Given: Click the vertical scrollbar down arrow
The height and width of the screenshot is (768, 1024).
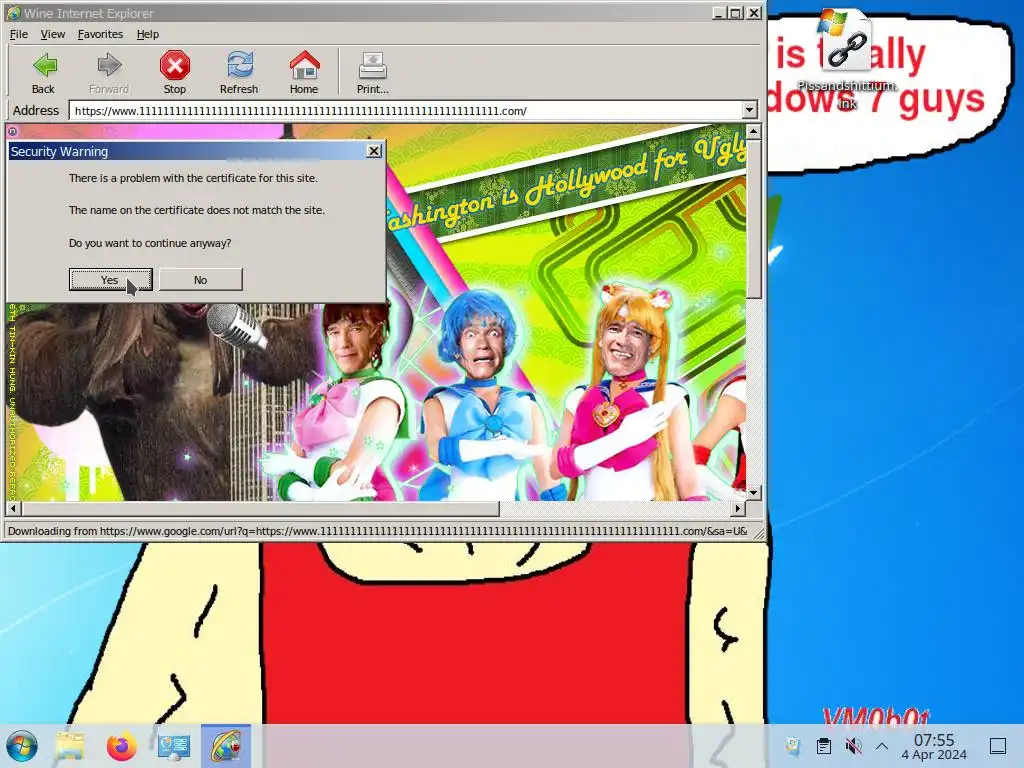Looking at the screenshot, I should point(754,493).
